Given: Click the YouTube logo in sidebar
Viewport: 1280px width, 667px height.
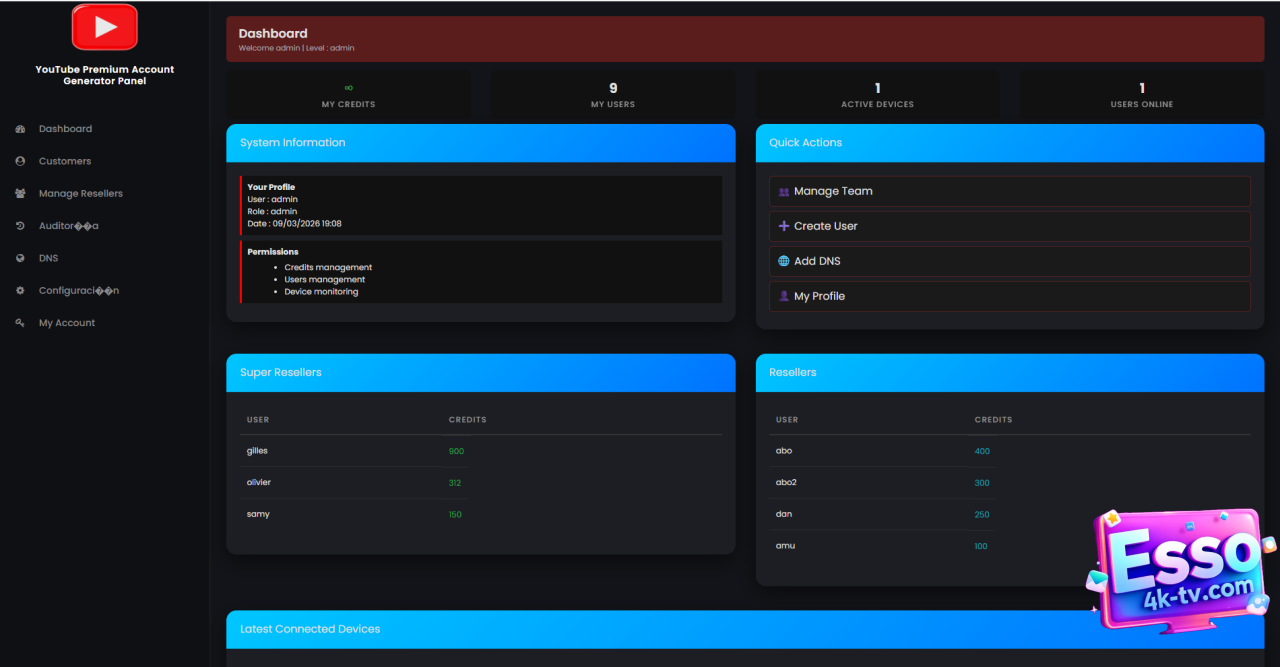Looking at the screenshot, I should (x=104, y=27).
